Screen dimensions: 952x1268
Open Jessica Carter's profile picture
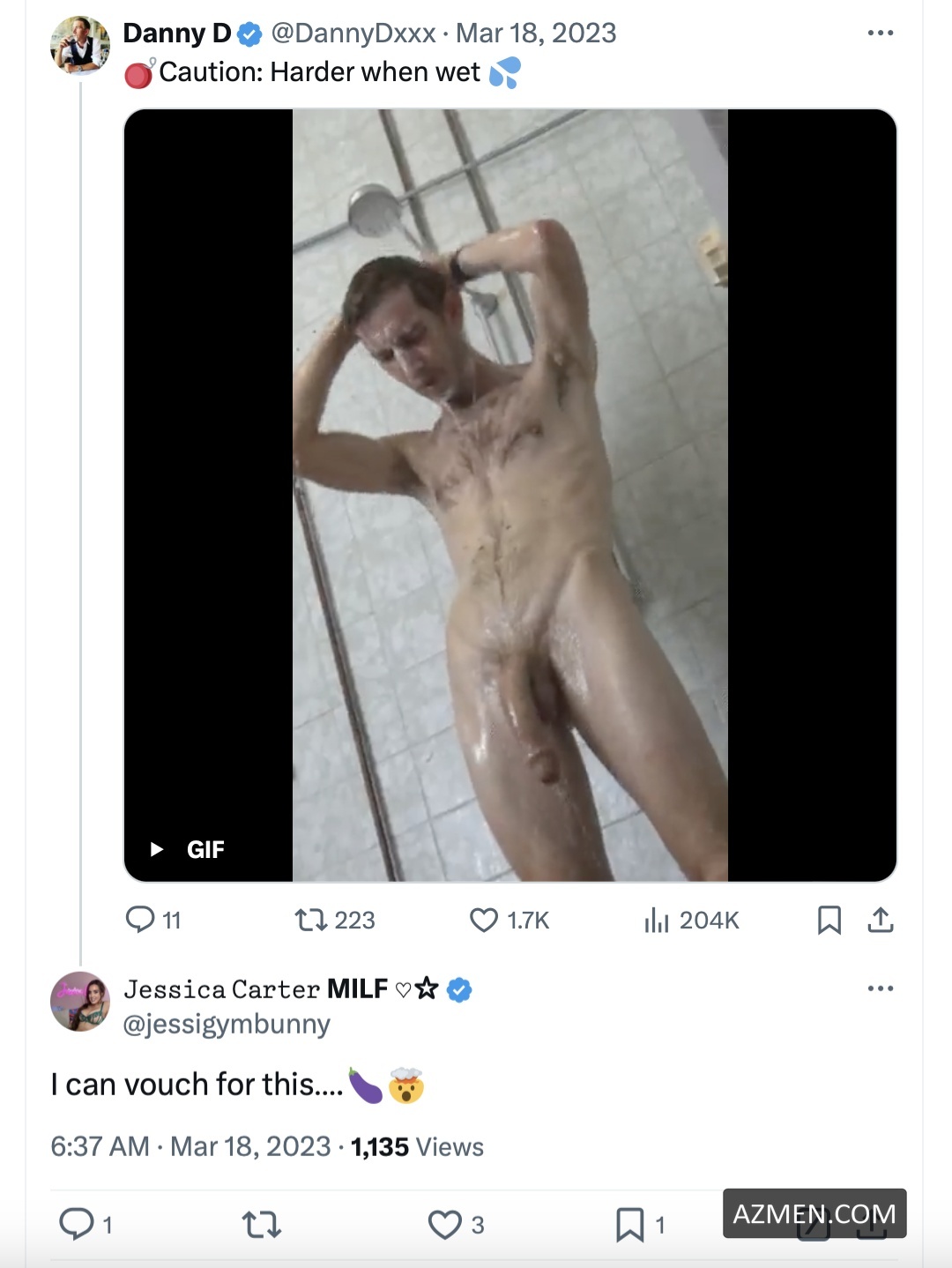tap(80, 1002)
